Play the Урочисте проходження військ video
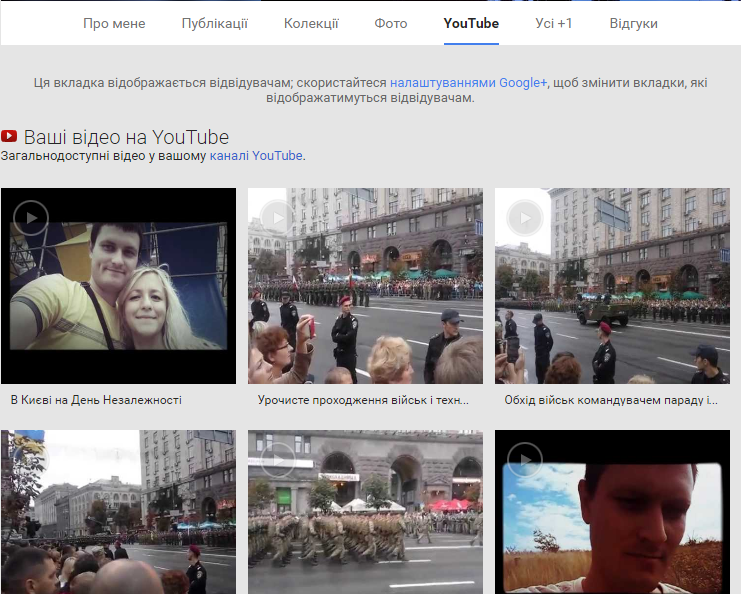741x594 pixels. click(278, 218)
